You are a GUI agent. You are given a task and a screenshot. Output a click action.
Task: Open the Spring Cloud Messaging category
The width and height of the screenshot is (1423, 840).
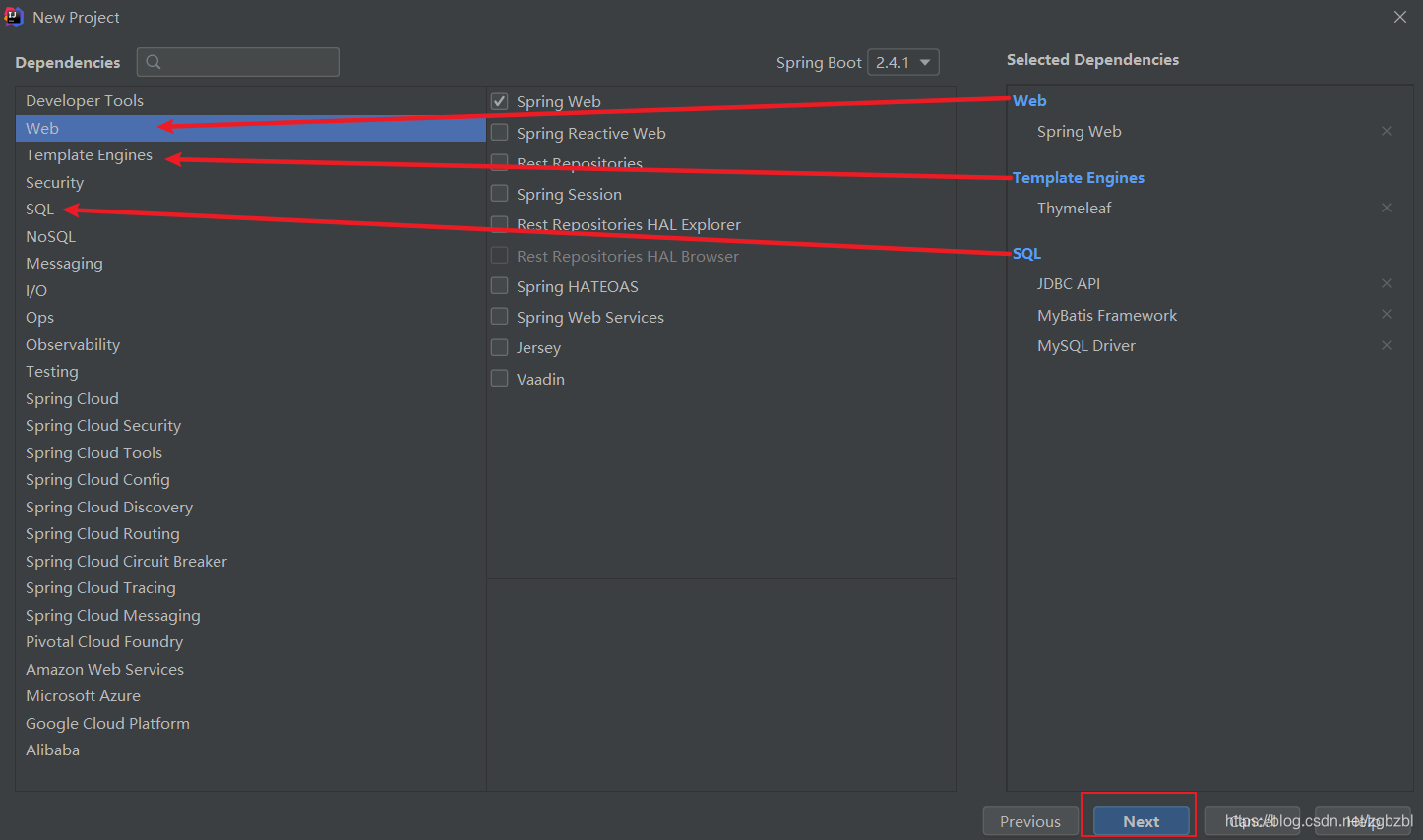(x=250, y=615)
